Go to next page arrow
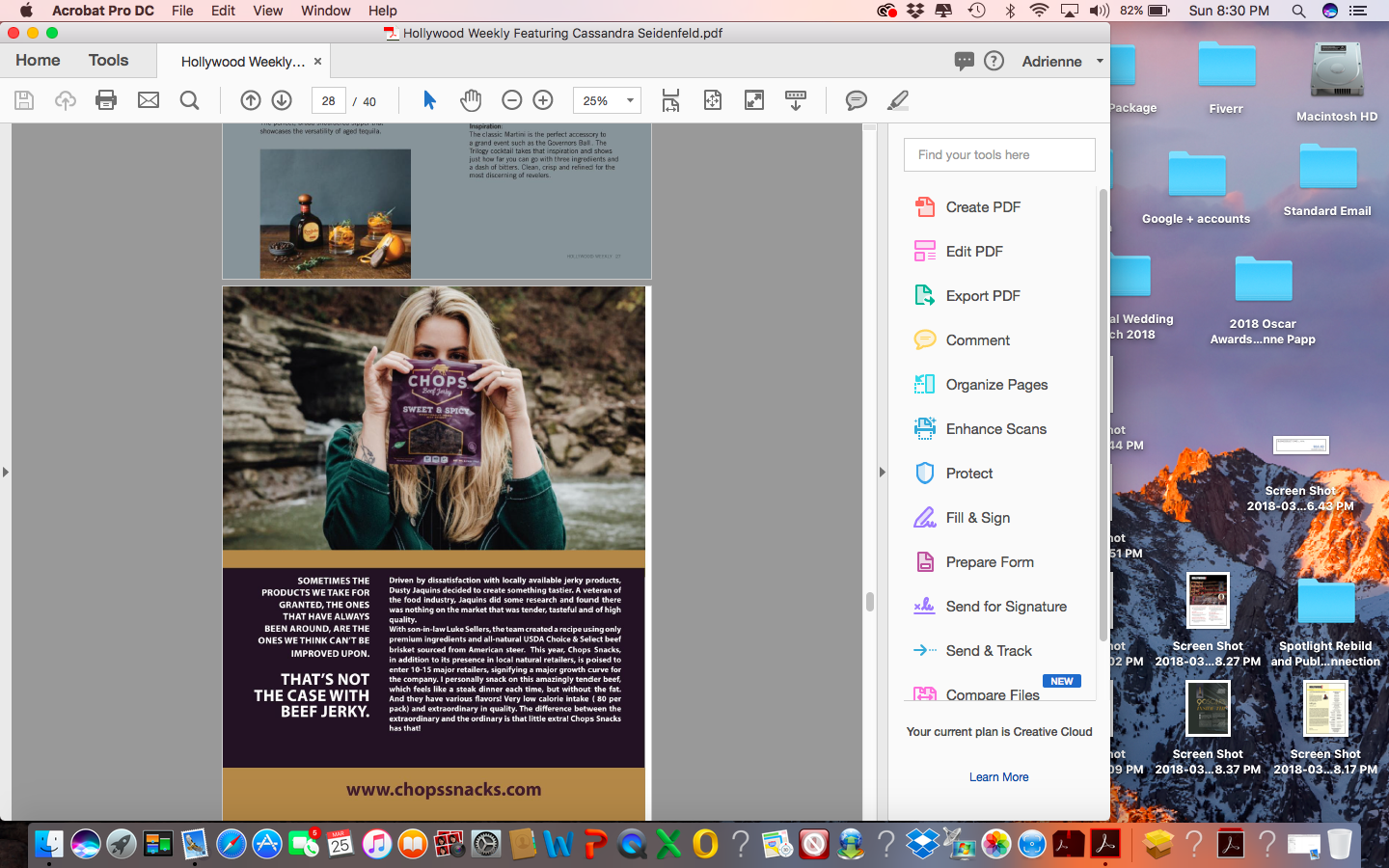Viewport: 1389px width, 868px height. [282, 100]
